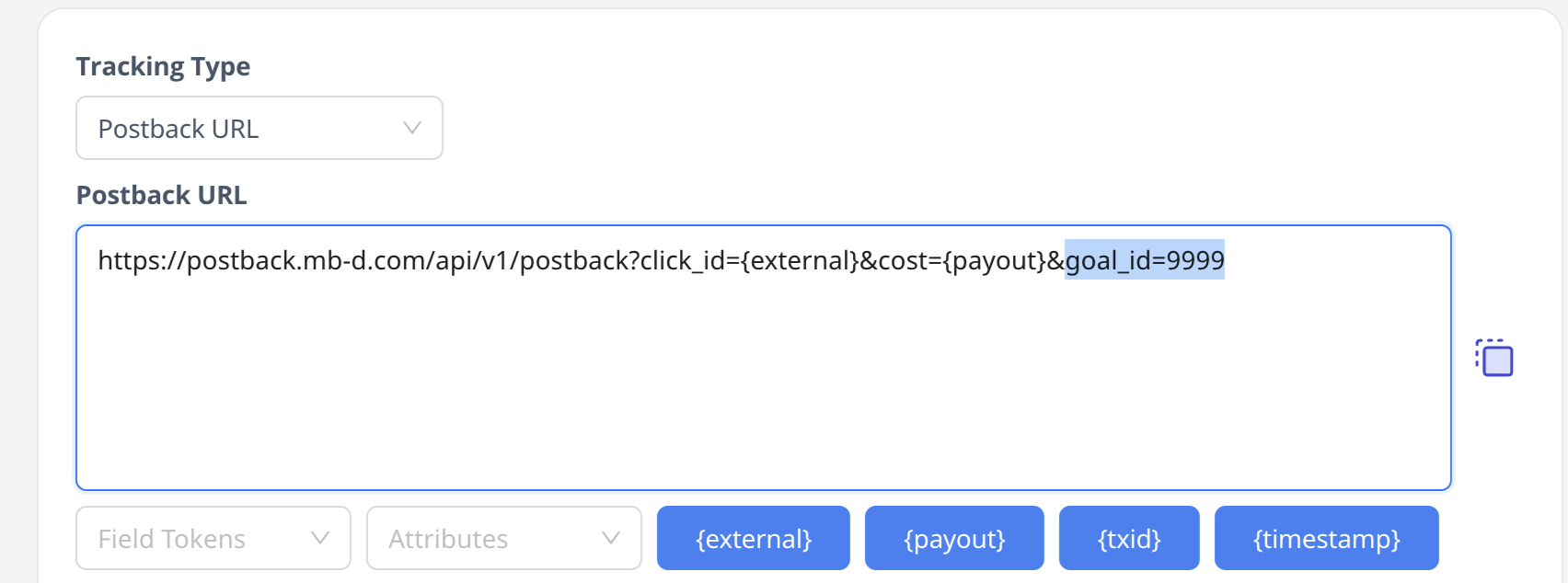Place cursor on {payout} inside the URL text
This screenshot has height=583, width=1568.
tap(995, 261)
